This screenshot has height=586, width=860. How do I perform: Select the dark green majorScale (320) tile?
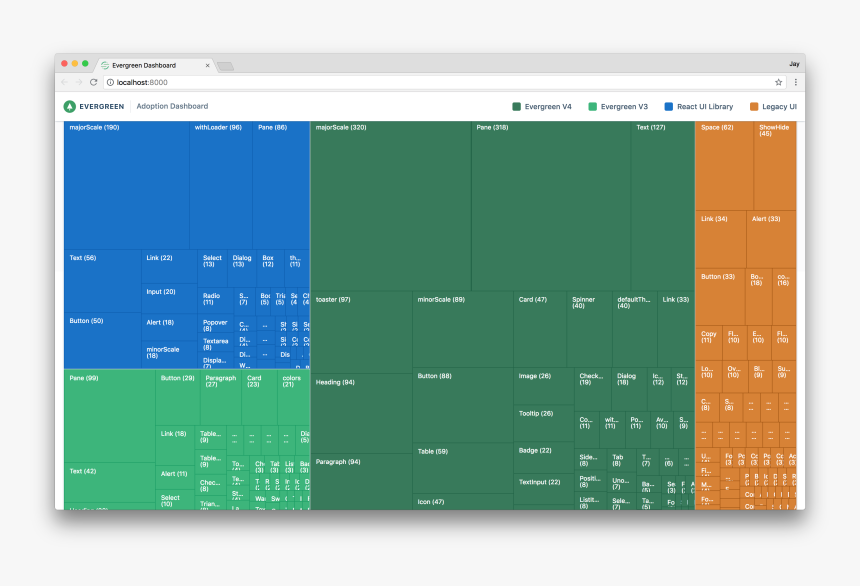coord(390,205)
